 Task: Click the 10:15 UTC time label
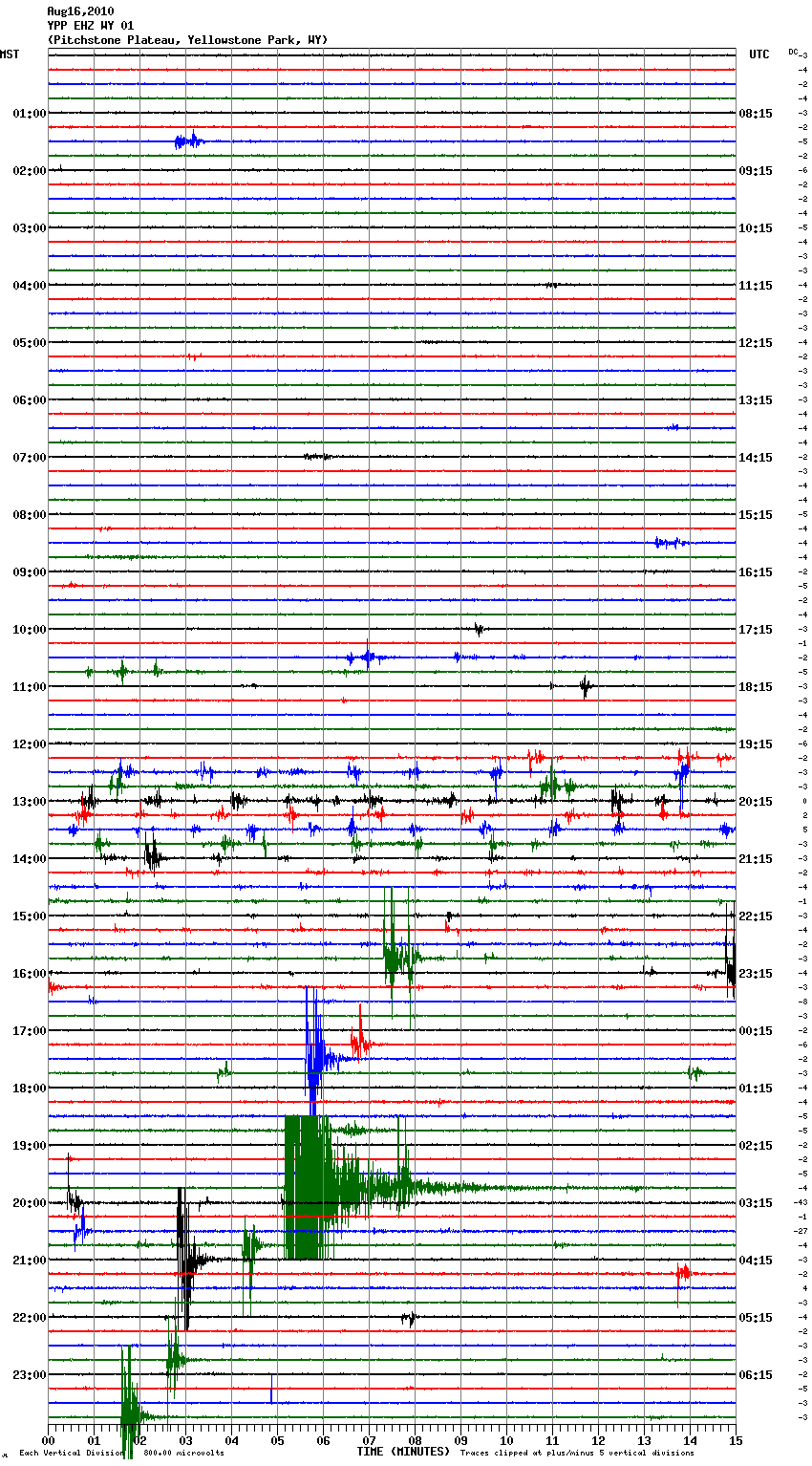tap(756, 228)
